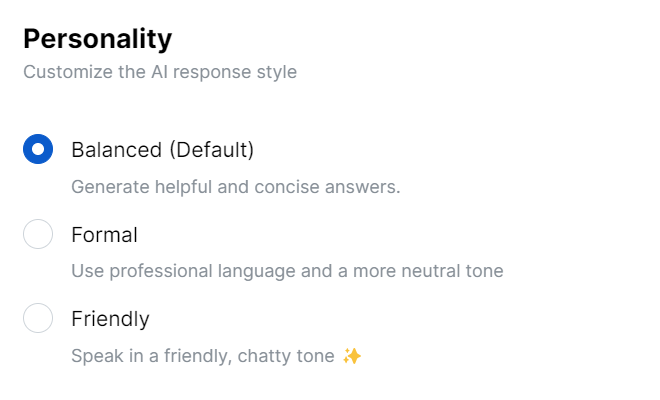Click the word friendly in the bottom description
This screenshot has height=400, width=660.
tap(198, 356)
